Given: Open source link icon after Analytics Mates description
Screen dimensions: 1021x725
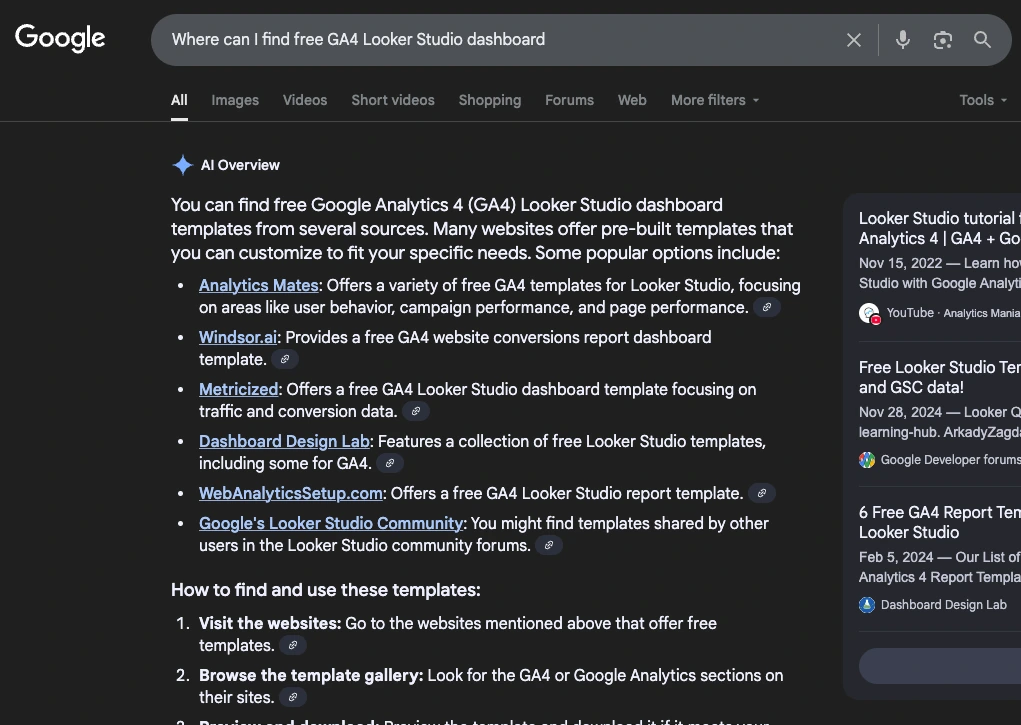Looking at the screenshot, I should pyautogui.click(x=767, y=307).
